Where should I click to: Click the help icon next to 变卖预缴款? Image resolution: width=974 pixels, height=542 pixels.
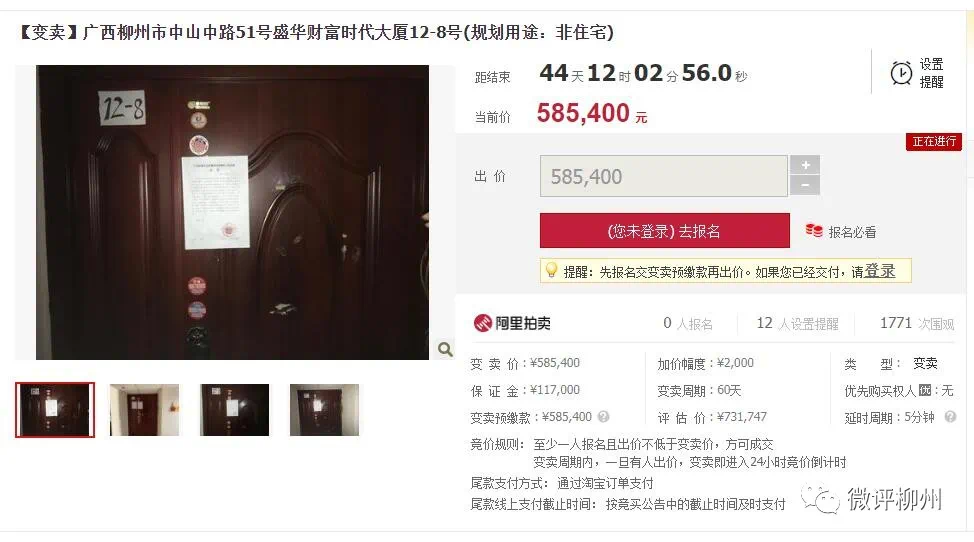603,417
